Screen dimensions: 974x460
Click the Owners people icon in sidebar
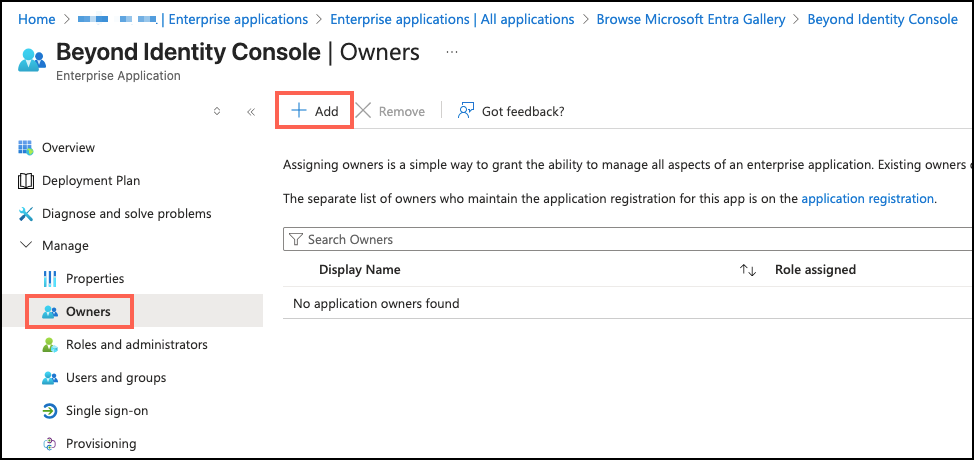50,312
